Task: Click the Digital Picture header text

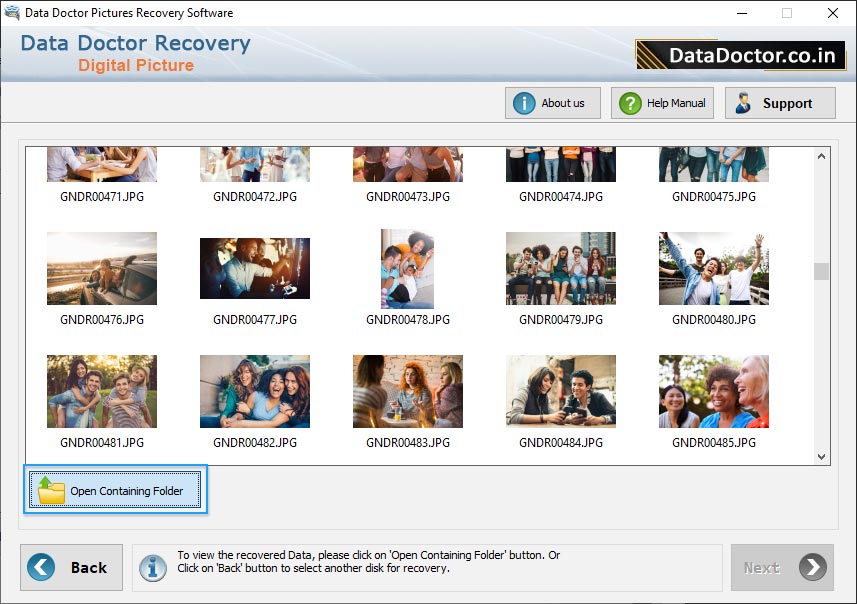Action: point(135,65)
